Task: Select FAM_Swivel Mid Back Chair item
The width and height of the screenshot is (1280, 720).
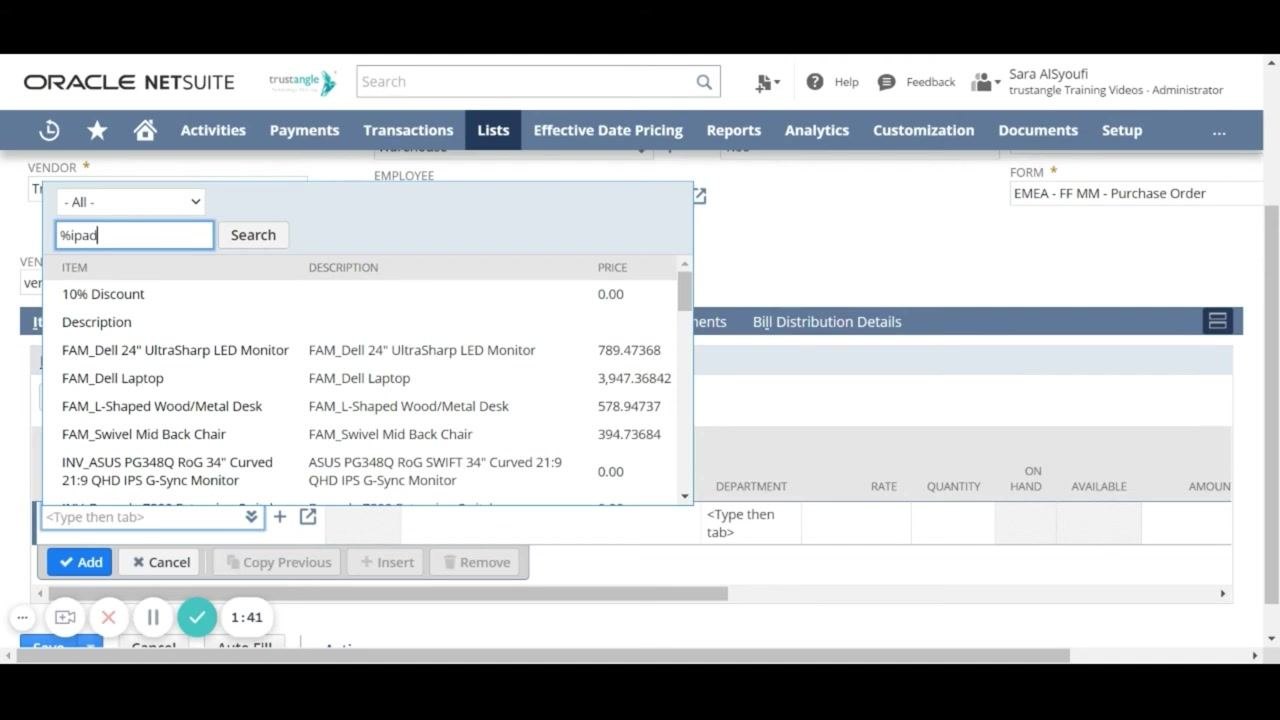Action: [144, 434]
